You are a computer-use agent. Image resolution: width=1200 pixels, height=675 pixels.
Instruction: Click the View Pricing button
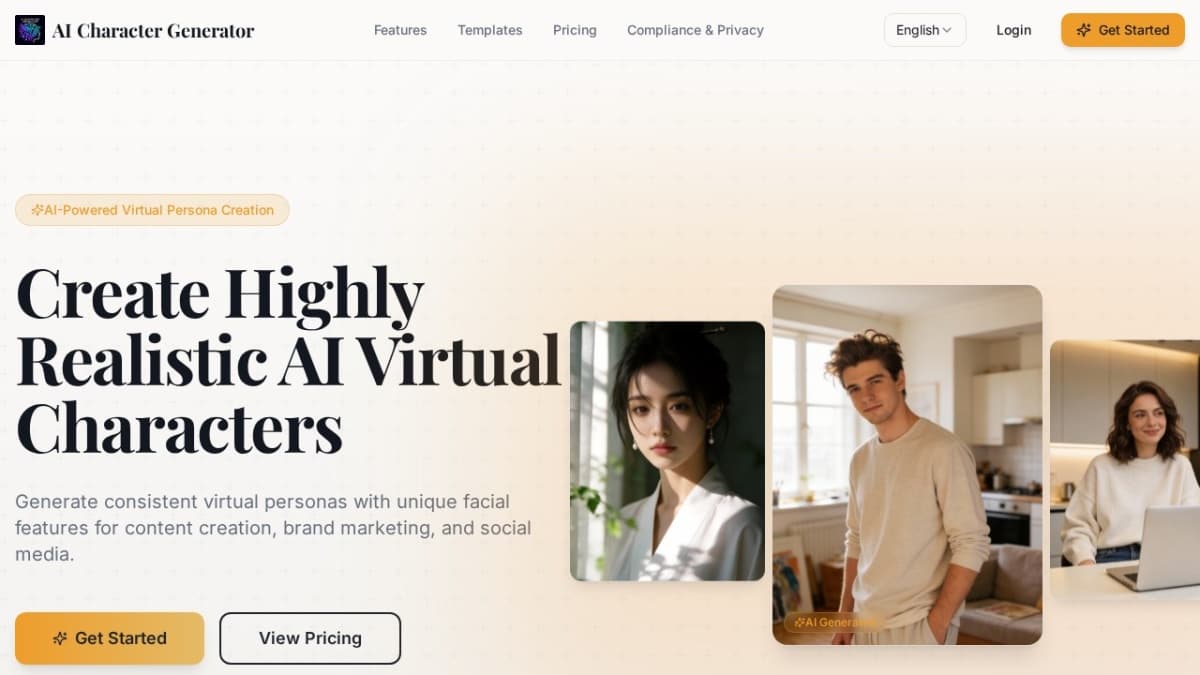(x=310, y=638)
